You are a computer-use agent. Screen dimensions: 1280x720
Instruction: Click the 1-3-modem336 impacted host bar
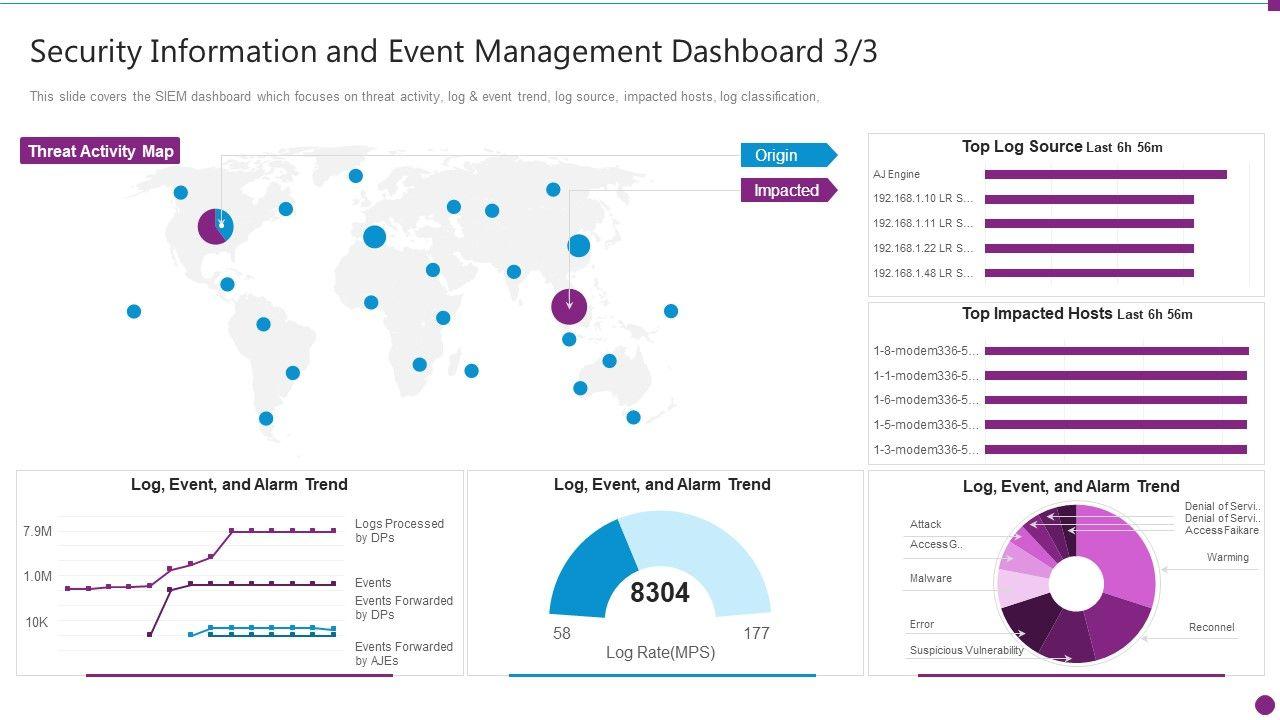[1115, 450]
